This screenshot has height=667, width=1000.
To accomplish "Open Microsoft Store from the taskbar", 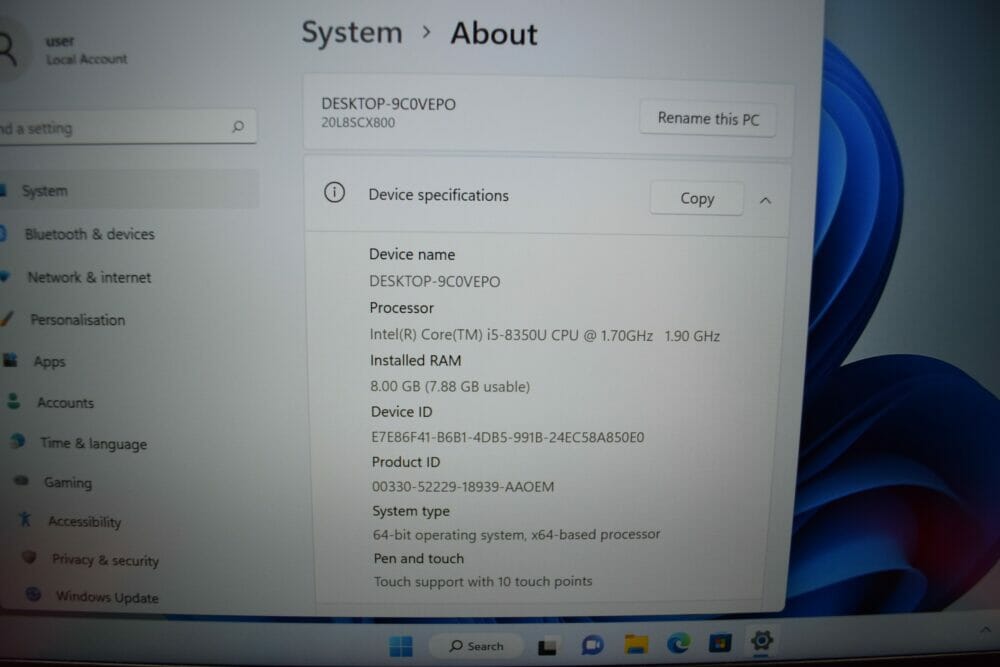I will (x=720, y=642).
